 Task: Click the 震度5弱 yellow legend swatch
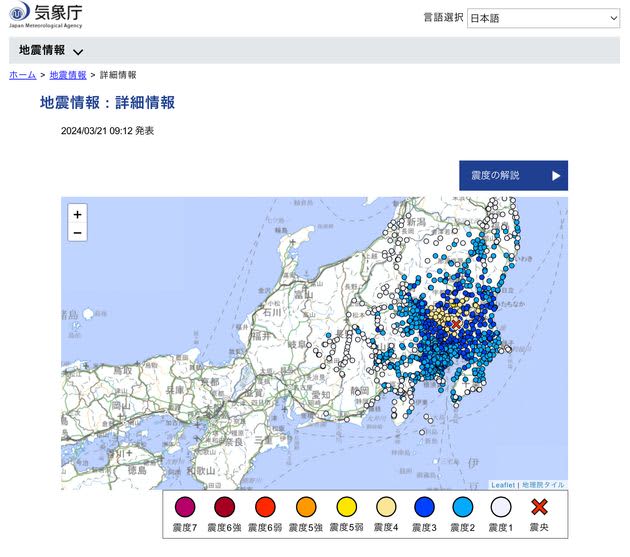[x=346, y=508]
